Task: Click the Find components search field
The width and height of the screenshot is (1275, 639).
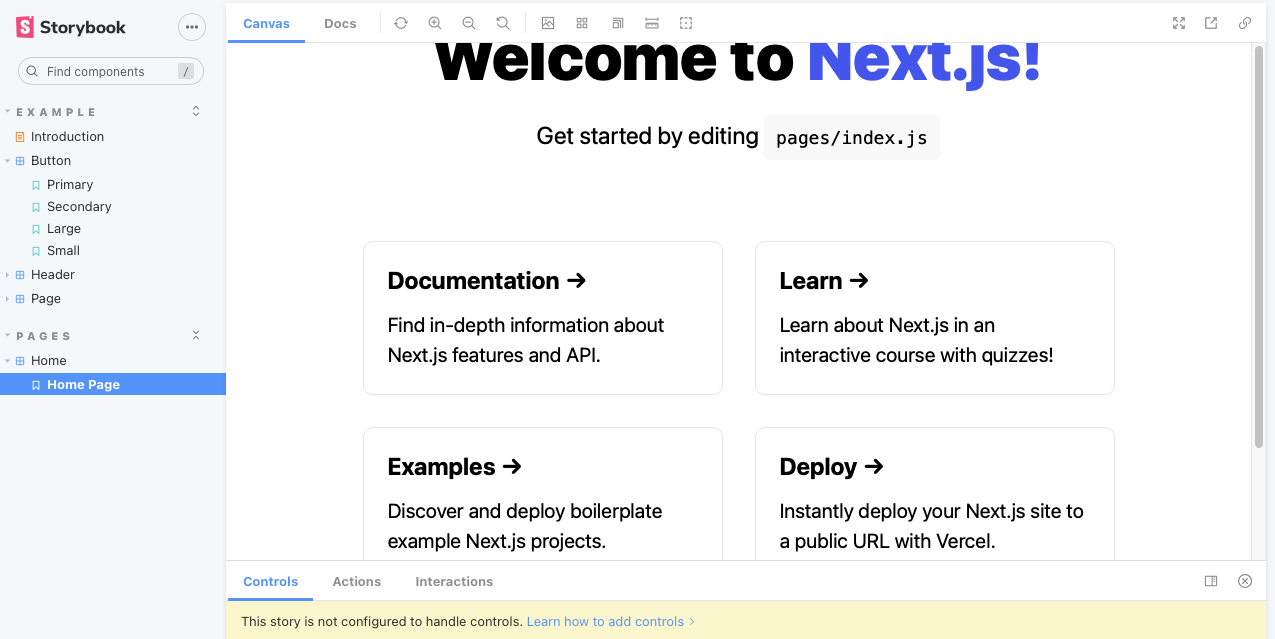Action: pyautogui.click(x=111, y=71)
